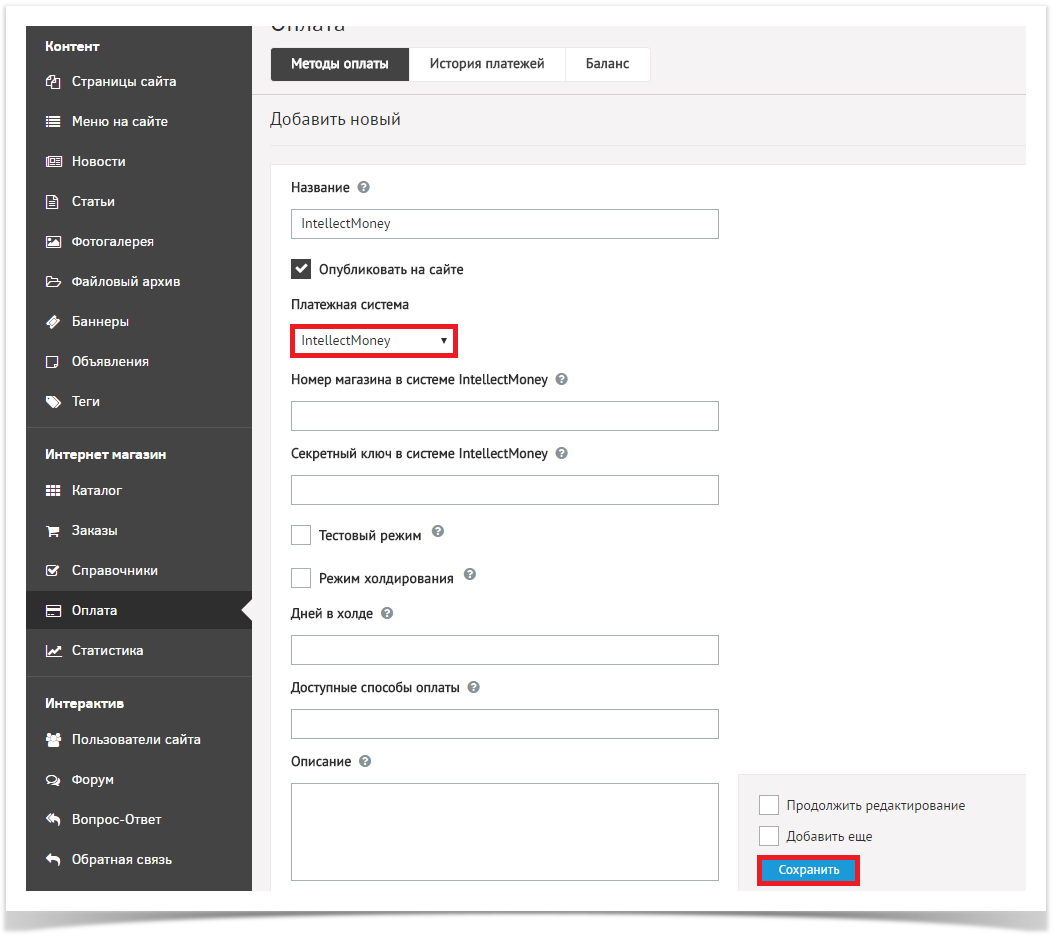Open the Баланс tab

pos(608,64)
